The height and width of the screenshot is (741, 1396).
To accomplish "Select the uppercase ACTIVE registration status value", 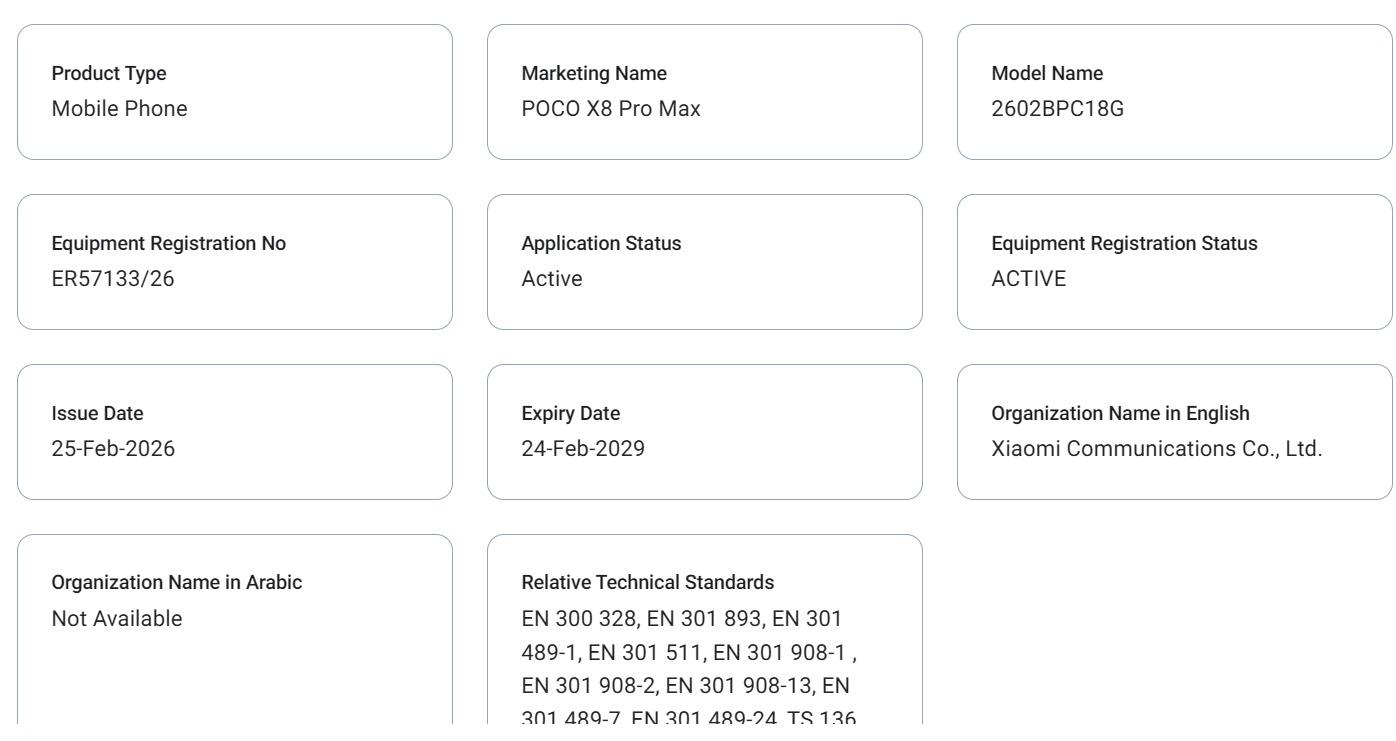I will (1028, 279).
